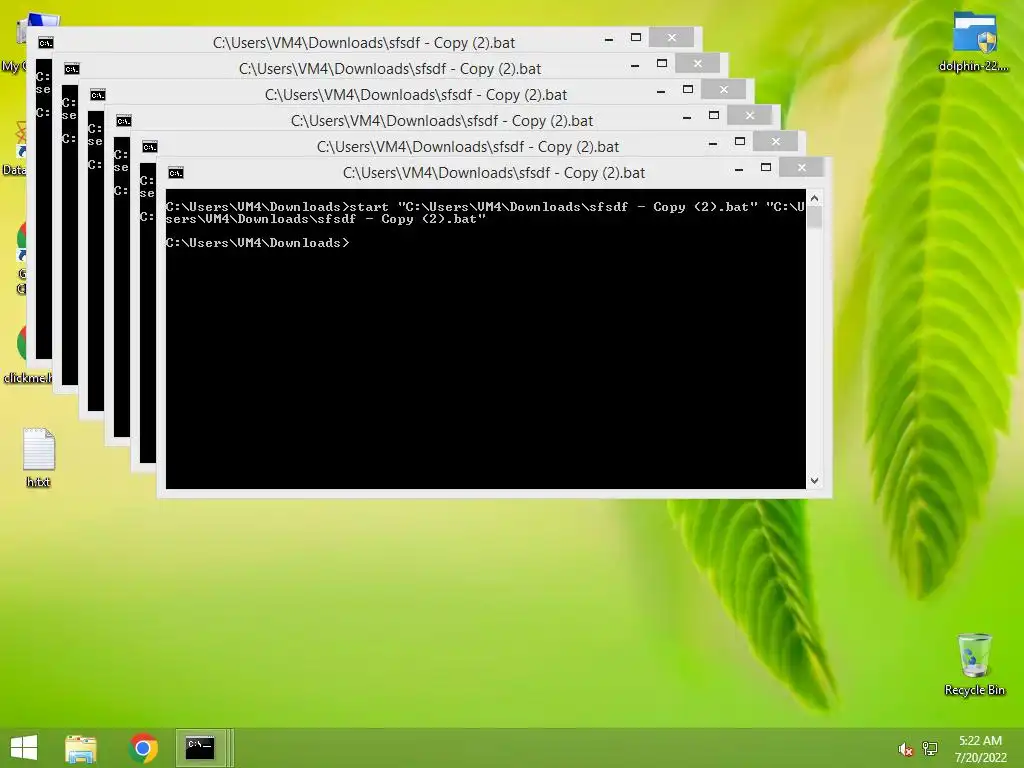Image resolution: width=1024 pixels, height=768 pixels.
Task: Maximize the frontmost command prompt window
Action: [765, 168]
